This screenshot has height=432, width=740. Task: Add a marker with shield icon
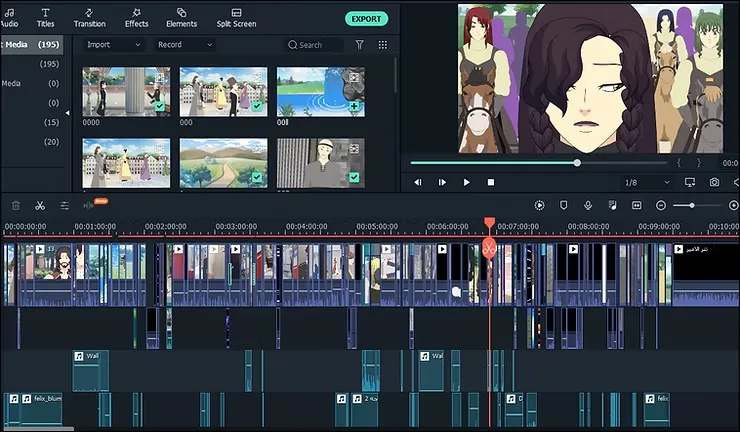[563, 205]
